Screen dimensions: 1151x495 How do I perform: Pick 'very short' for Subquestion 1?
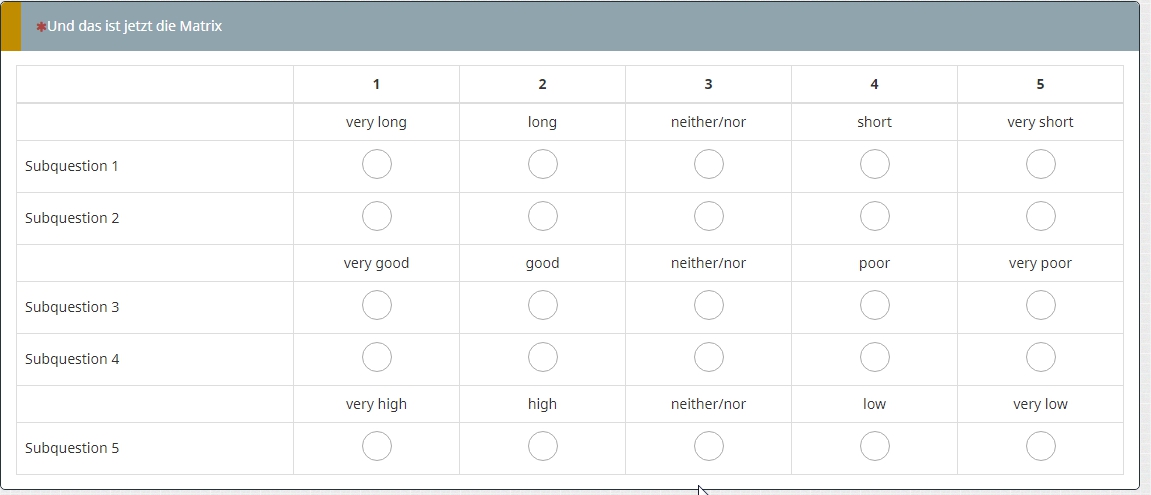click(x=1040, y=165)
